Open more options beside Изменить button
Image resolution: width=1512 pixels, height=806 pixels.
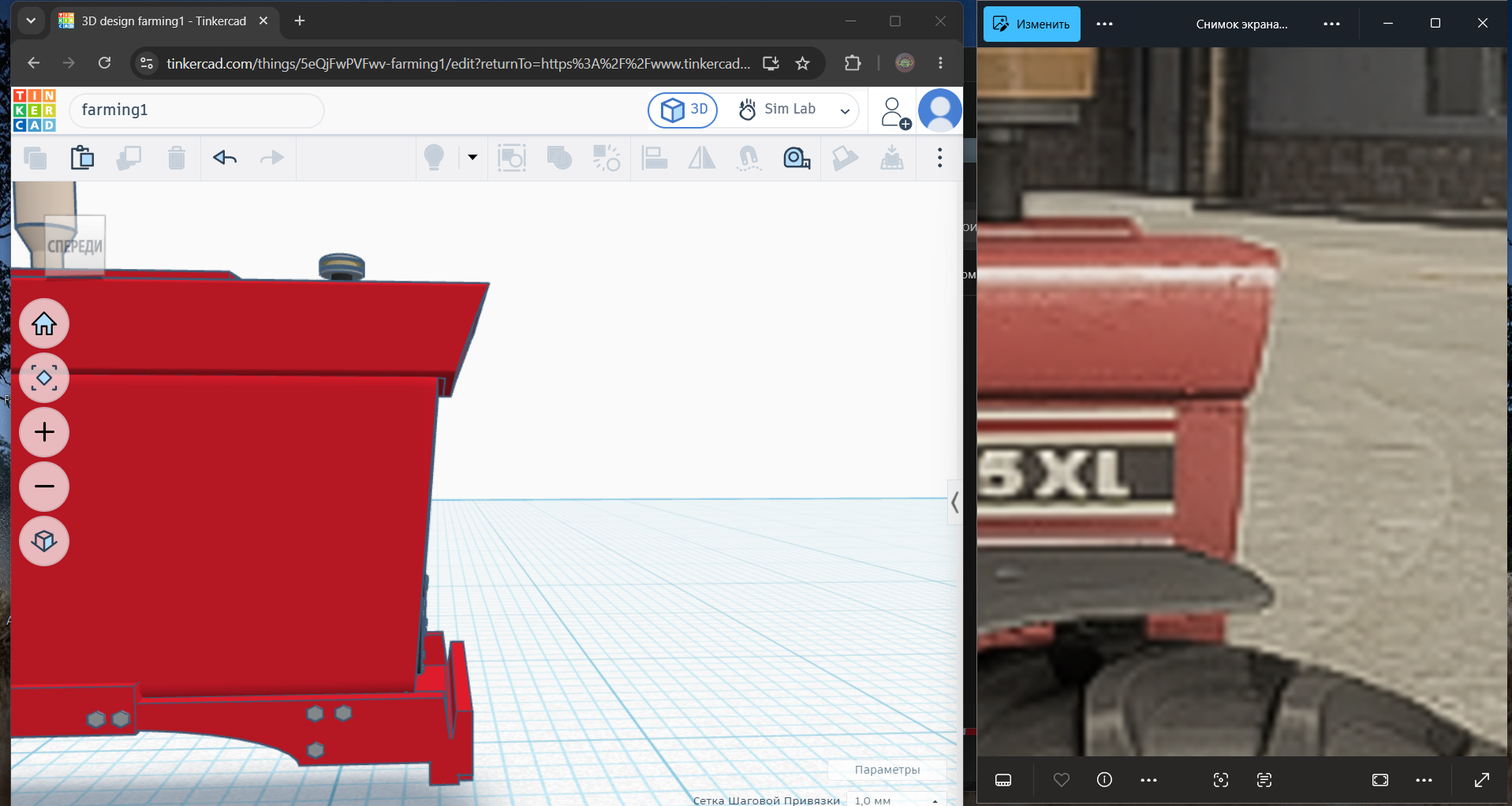pyautogui.click(x=1104, y=24)
